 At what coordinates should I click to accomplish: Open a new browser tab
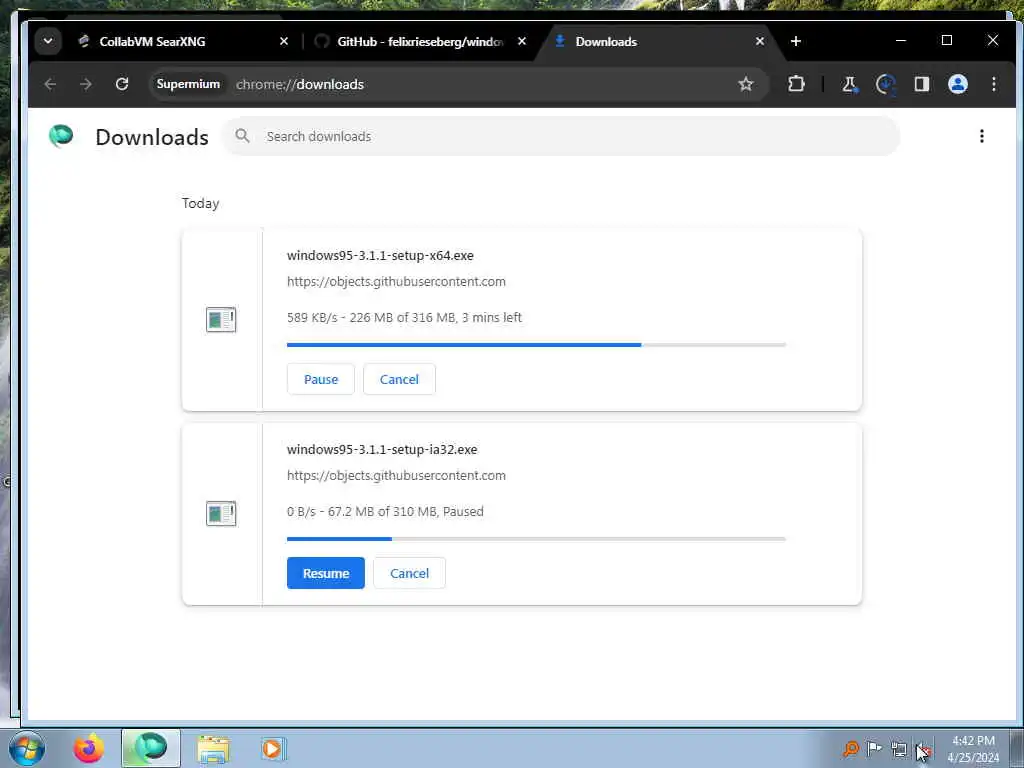(795, 41)
